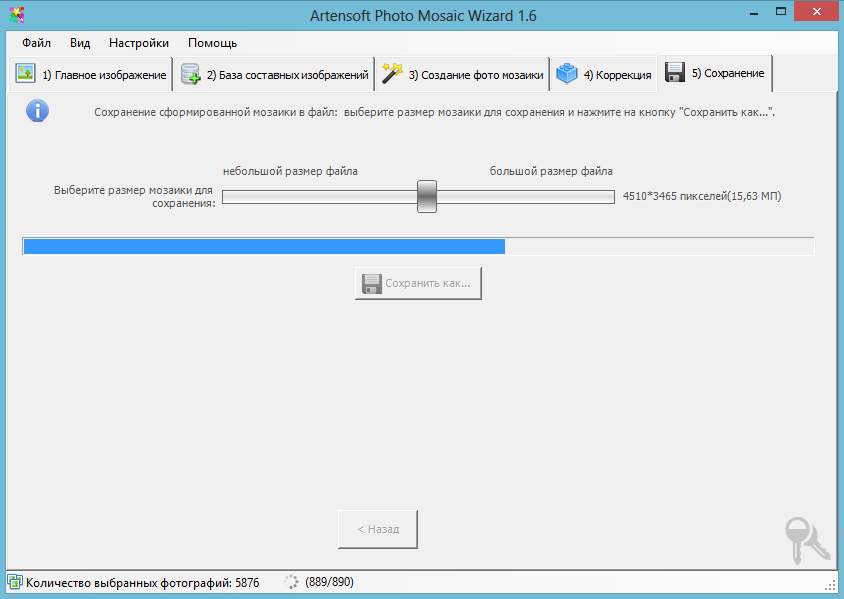Click the Сохранить как... button text

coord(427,284)
